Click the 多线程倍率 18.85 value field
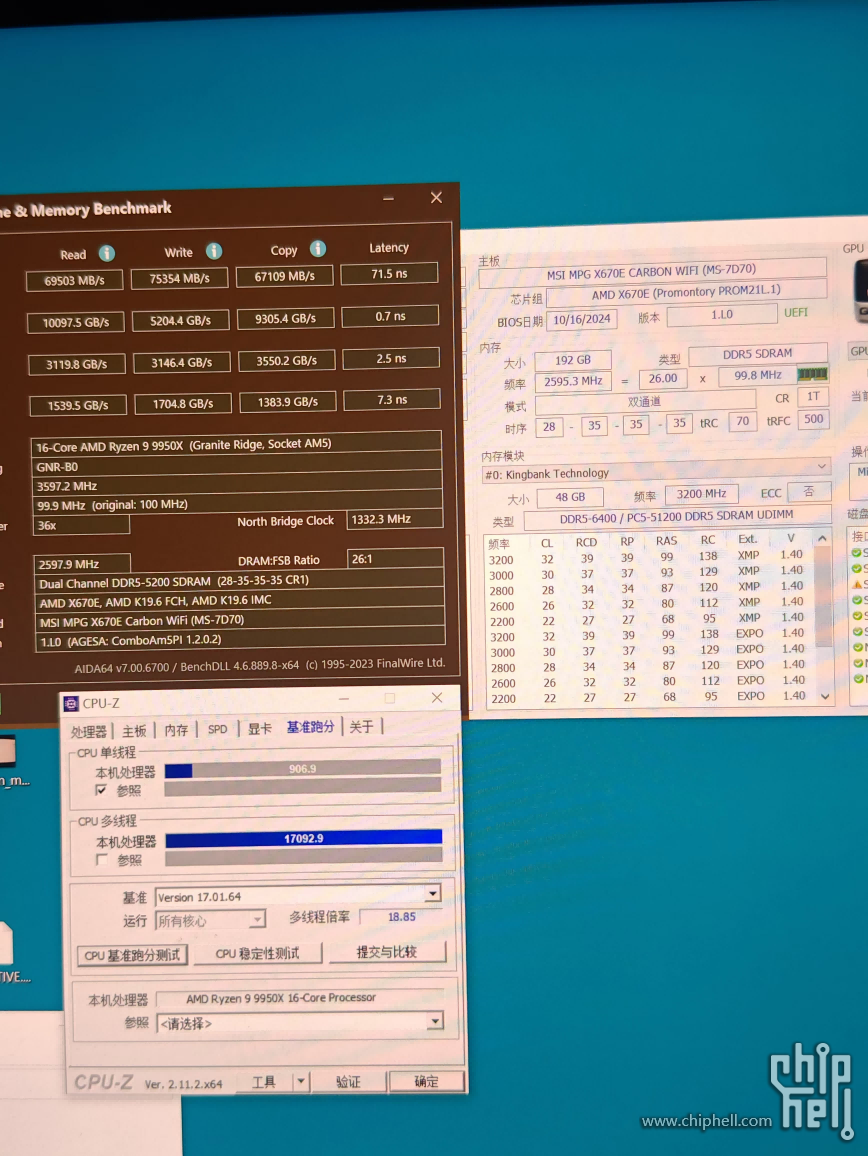Image resolution: width=868 pixels, height=1156 pixels. tap(402, 916)
